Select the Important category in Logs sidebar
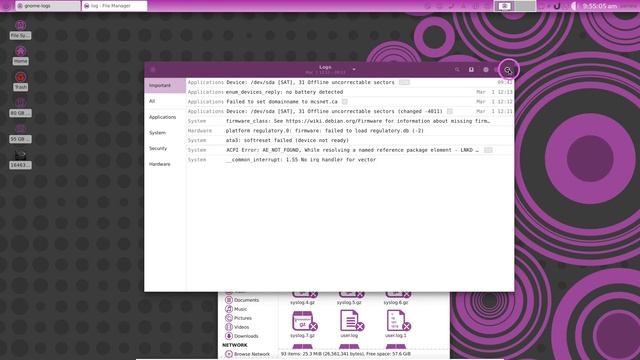 point(165,85)
